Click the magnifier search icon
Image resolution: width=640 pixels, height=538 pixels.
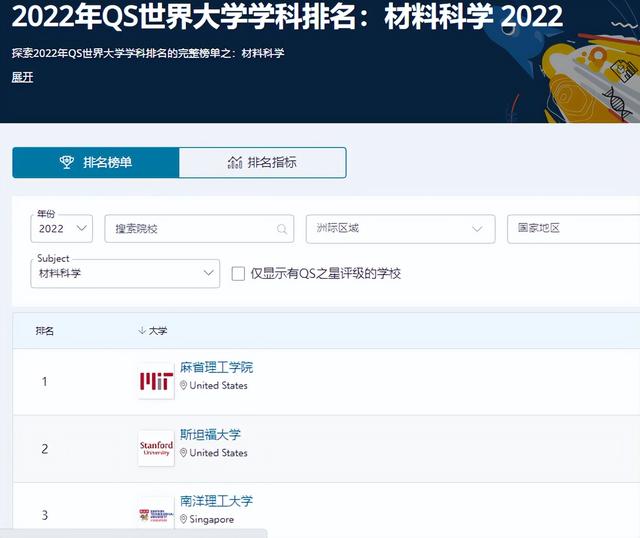coord(282,229)
